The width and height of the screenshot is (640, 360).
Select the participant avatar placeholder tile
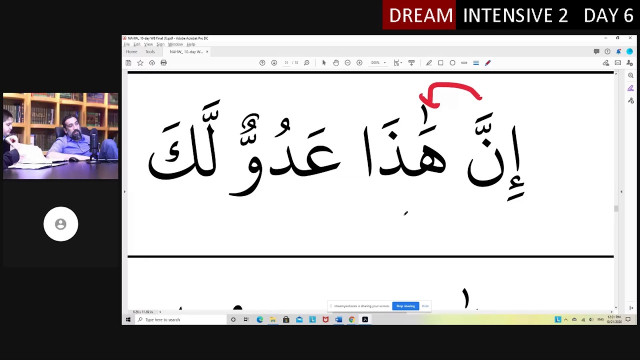click(x=61, y=224)
